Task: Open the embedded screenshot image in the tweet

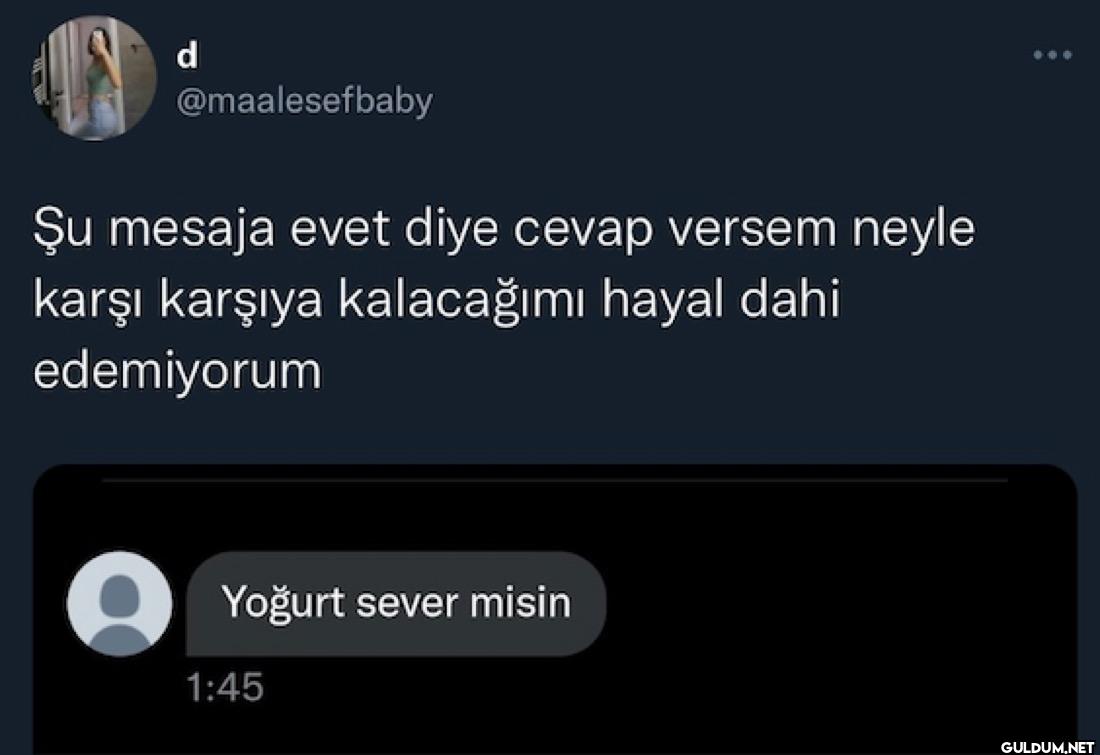Action: [555, 609]
